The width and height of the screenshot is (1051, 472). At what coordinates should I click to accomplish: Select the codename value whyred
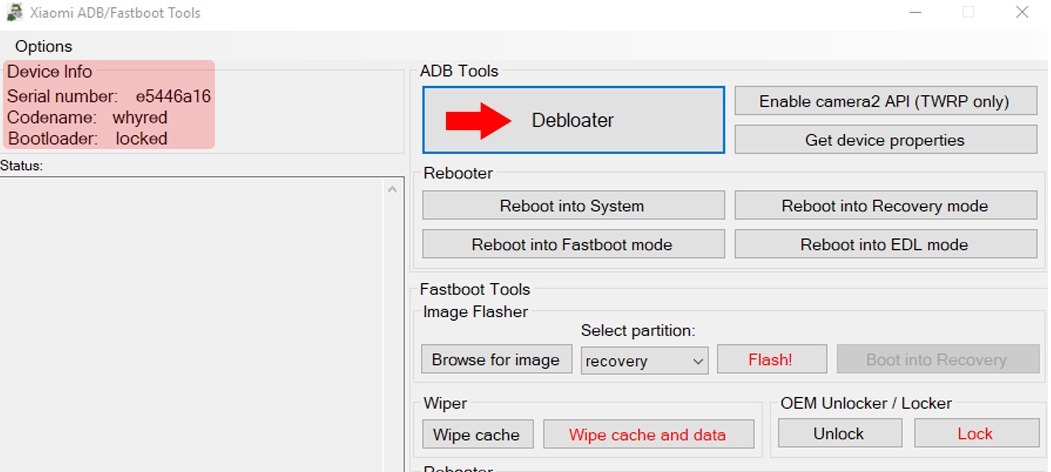[x=139, y=118]
